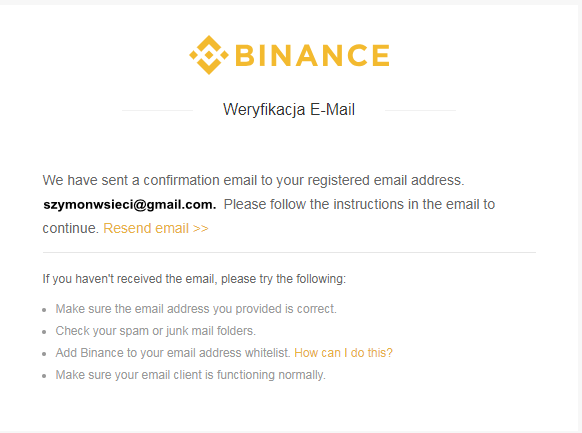Click 'Make sure the email address' bullet

click(x=196, y=309)
